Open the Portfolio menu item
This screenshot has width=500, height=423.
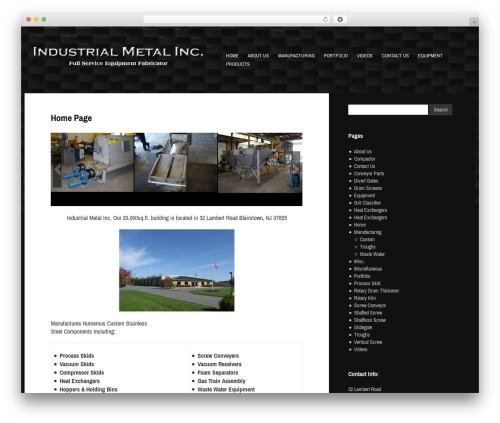tap(336, 56)
